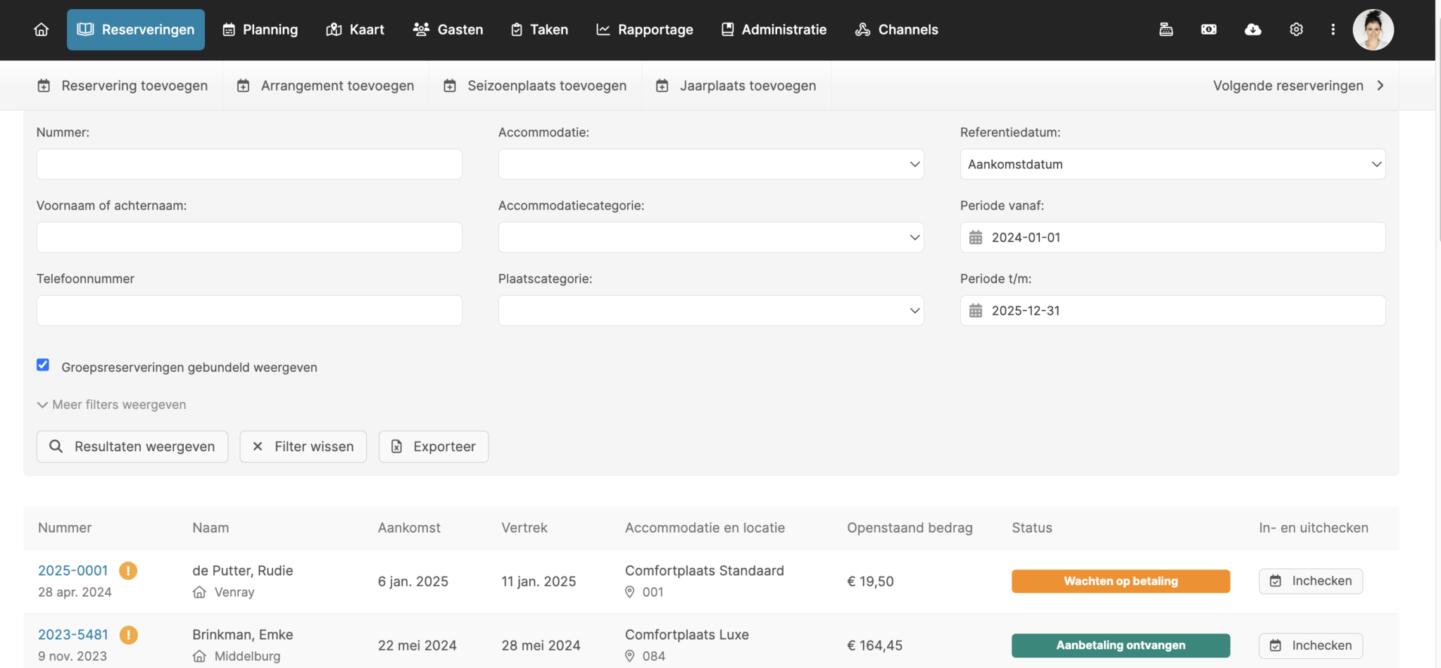Open the cash register icon

pyautogui.click(x=1166, y=30)
